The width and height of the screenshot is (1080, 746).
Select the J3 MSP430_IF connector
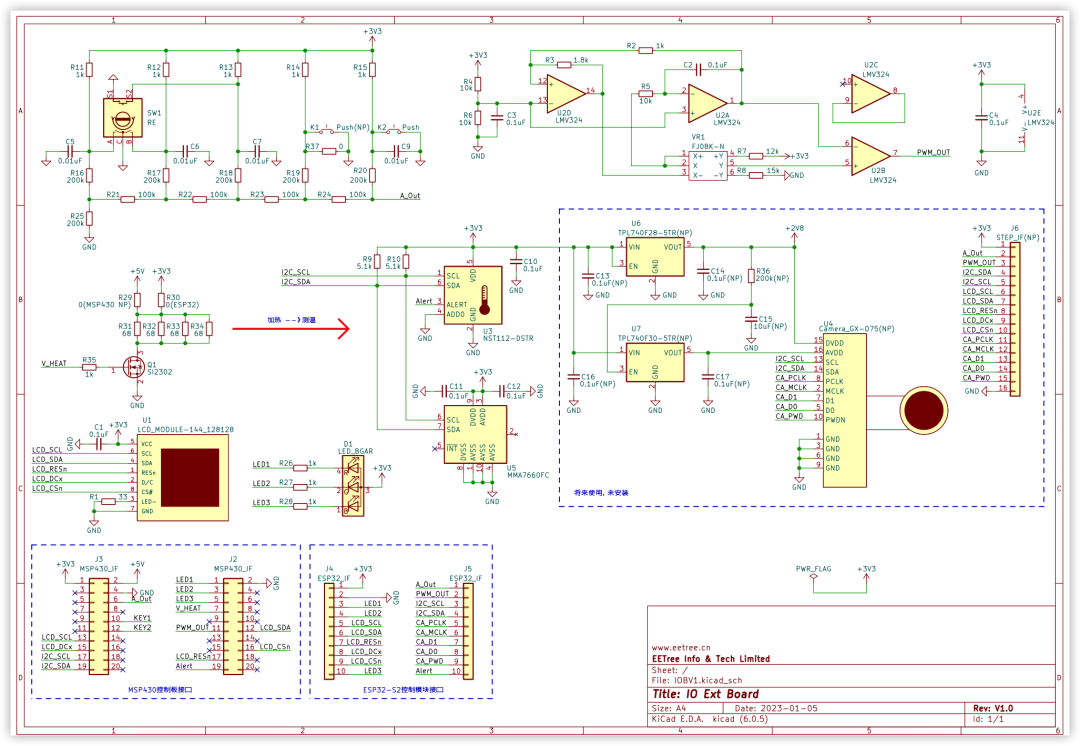(x=98, y=625)
